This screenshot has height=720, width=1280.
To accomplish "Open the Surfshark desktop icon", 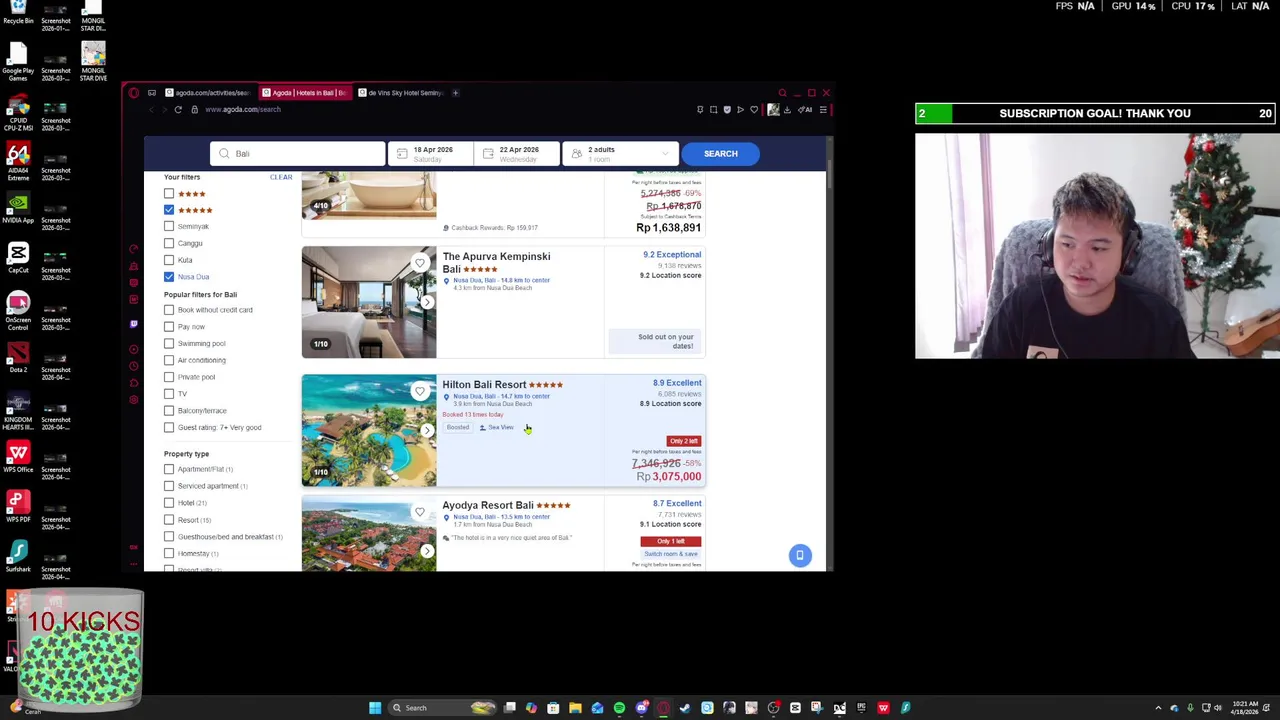I will [x=18, y=557].
